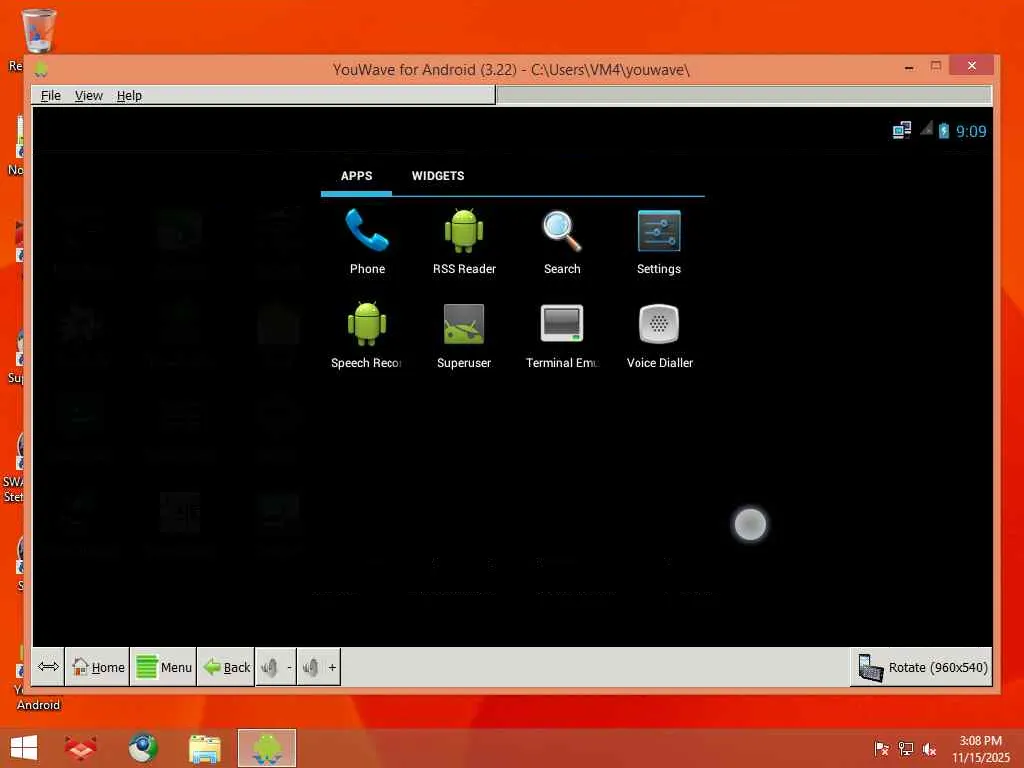This screenshot has height=768, width=1024.
Task: Launch the Speech Recorder app
Action: [x=366, y=335]
